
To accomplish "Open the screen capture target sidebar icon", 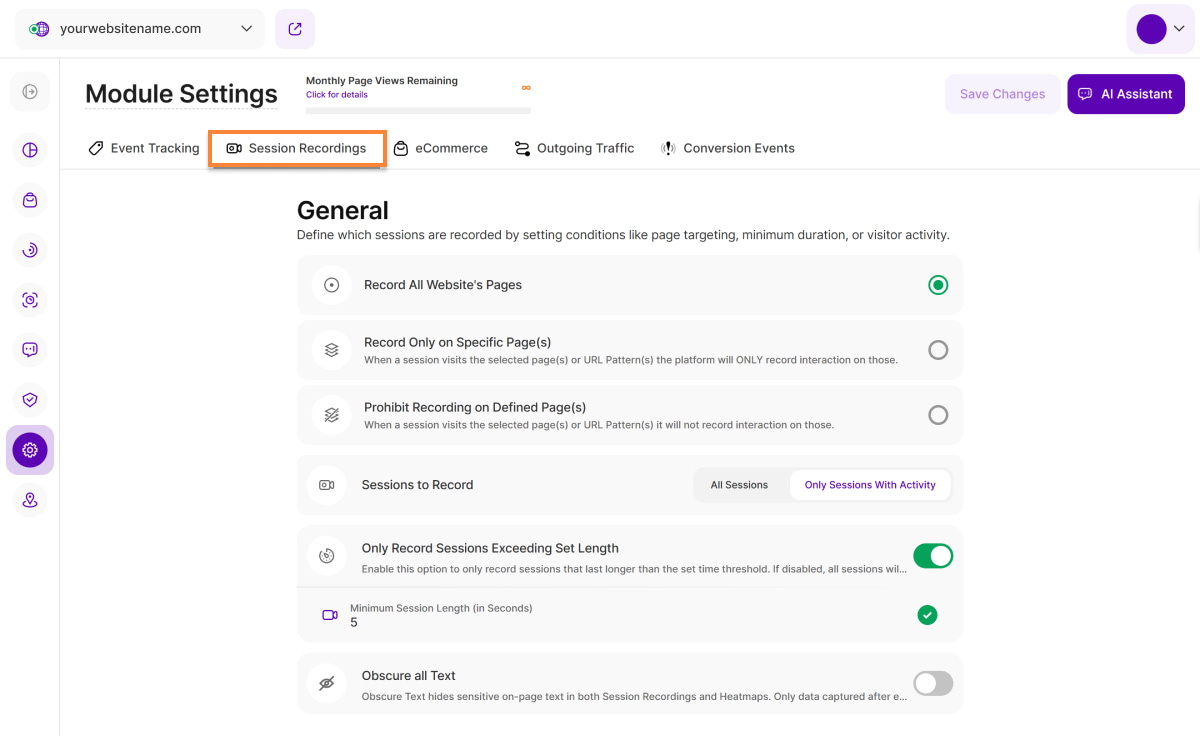I will click(x=30, y=300).
